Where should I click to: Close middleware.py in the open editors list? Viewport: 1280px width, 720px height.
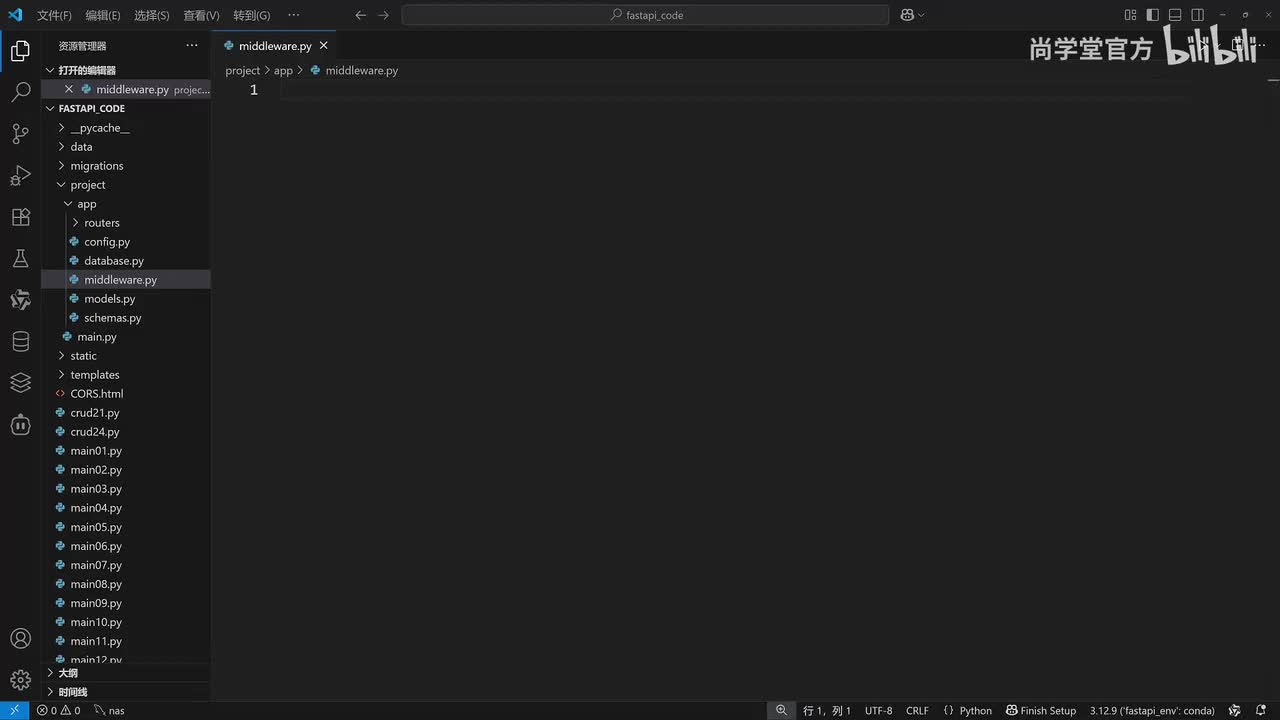69,89
